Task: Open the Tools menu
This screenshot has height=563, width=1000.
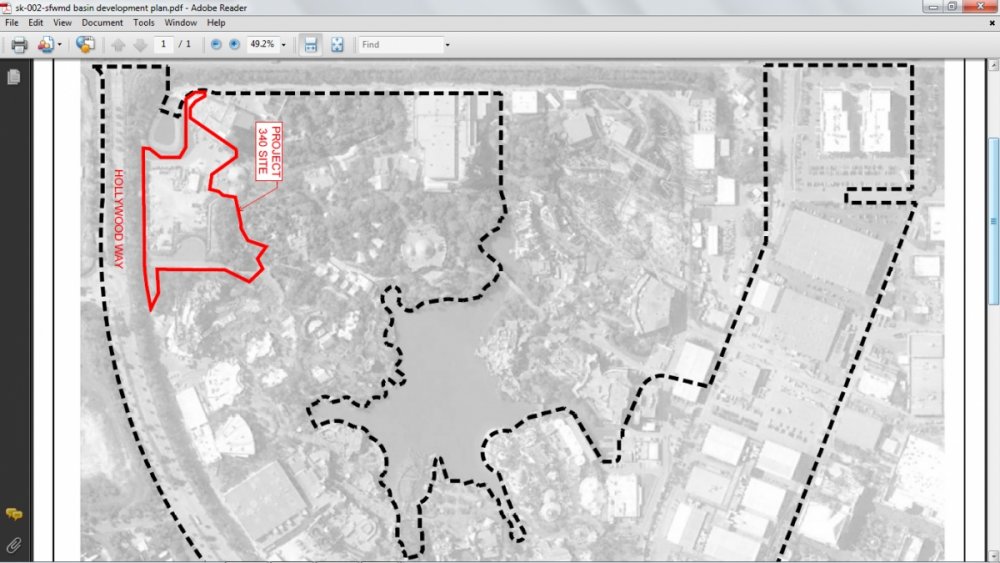Action: click(144, 22)
